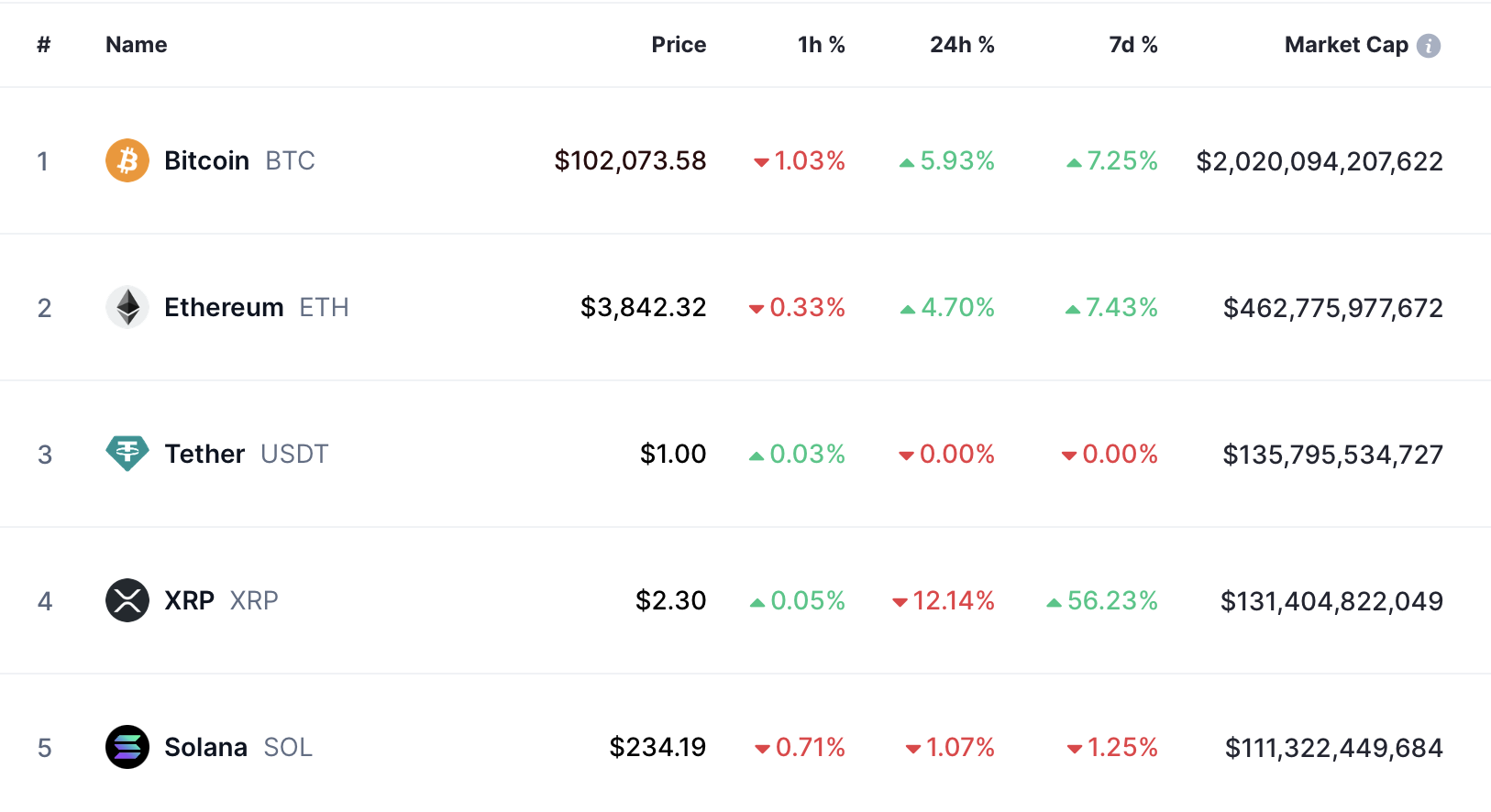Open the Solana name link
1491x812 pixels.
[x=206, y=747]
